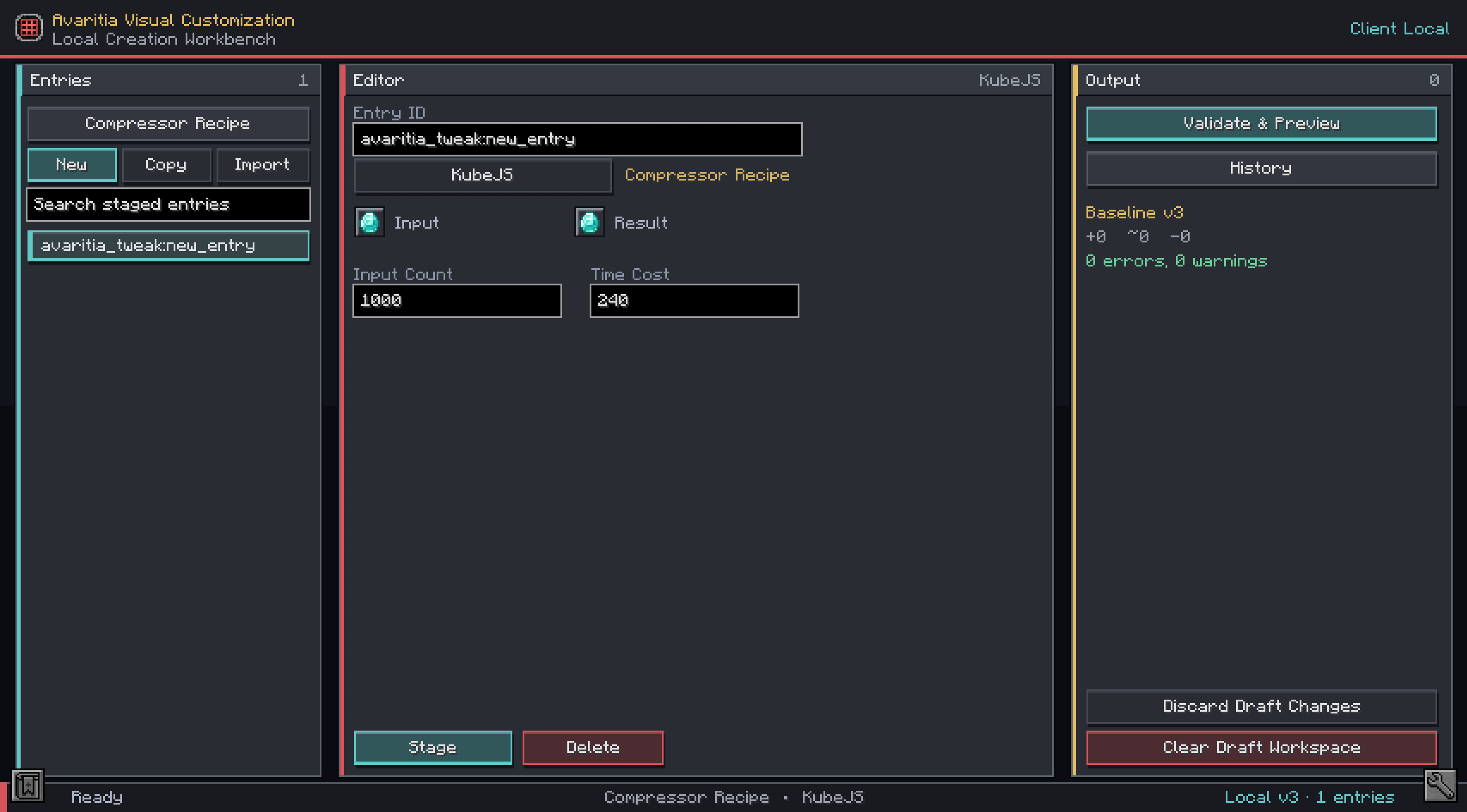
Task: Clear Draft Workspace
Action: coord(1261,748)
